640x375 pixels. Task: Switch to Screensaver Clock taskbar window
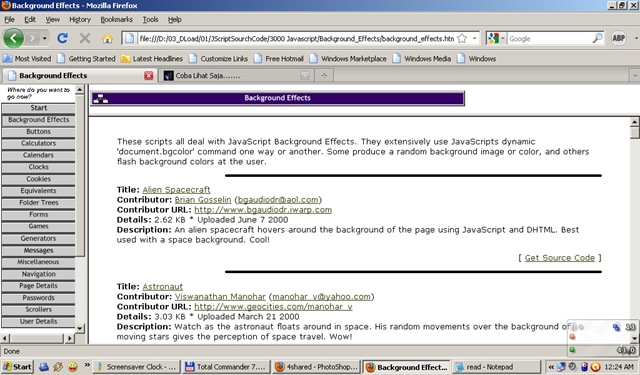point(136,367)
